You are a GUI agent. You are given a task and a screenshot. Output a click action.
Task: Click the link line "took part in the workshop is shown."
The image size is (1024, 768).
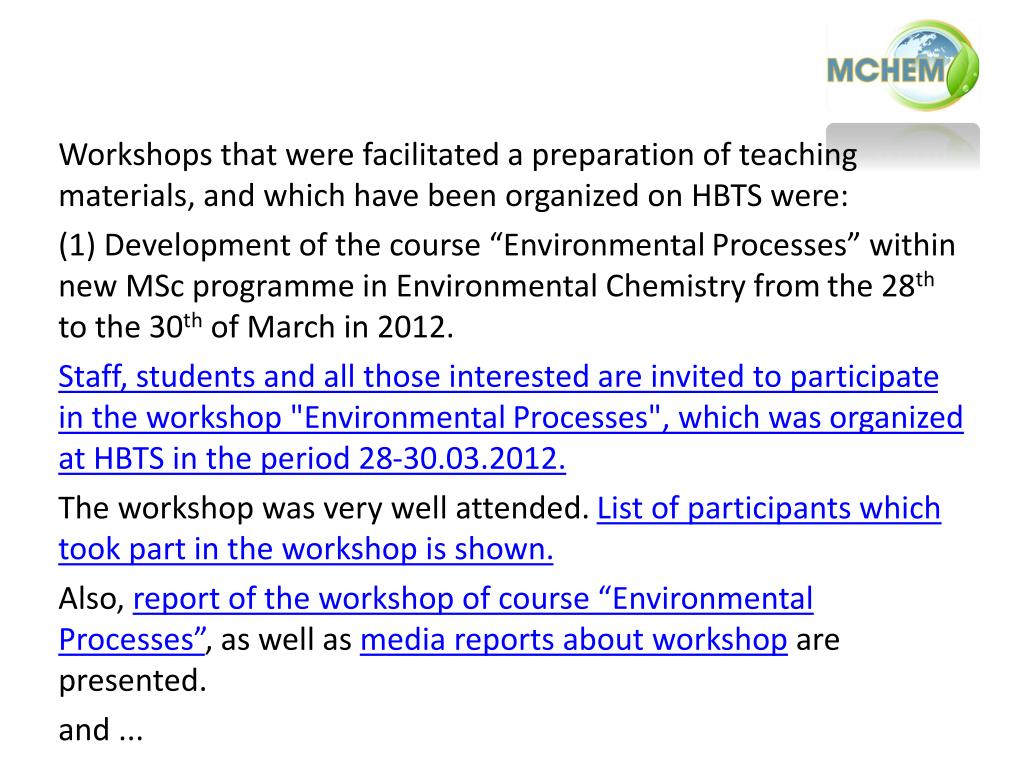306,549
